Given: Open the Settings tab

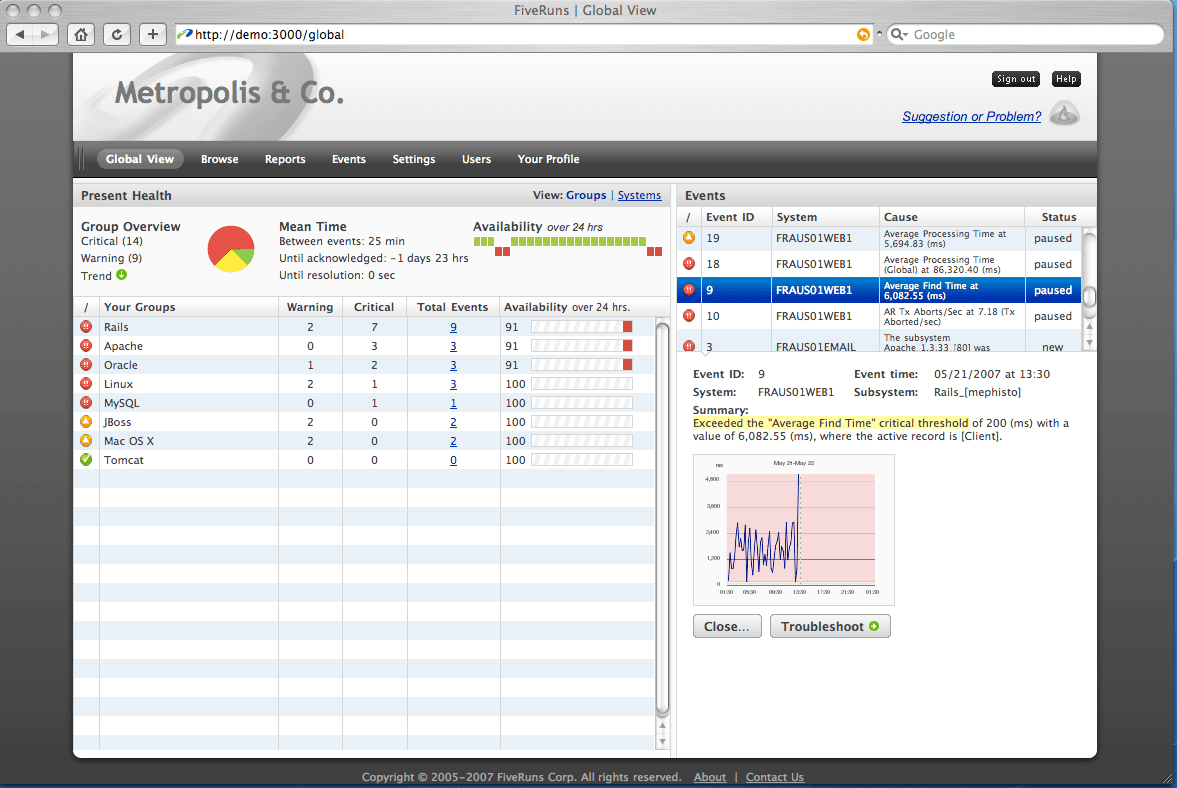Looking at the screenshot, I should (x=414, y=159).
